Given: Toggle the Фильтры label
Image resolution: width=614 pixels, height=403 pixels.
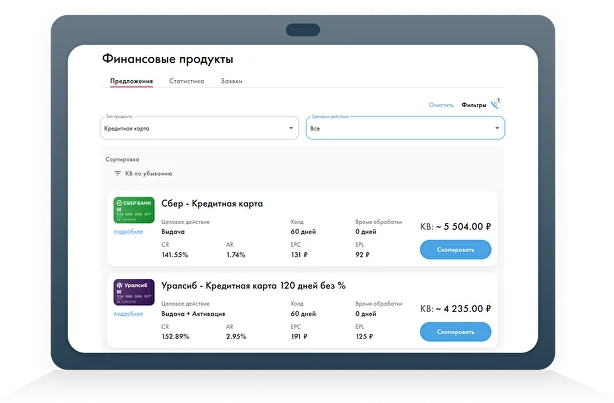Looking at the screenshot, I should tap(473, 105).
